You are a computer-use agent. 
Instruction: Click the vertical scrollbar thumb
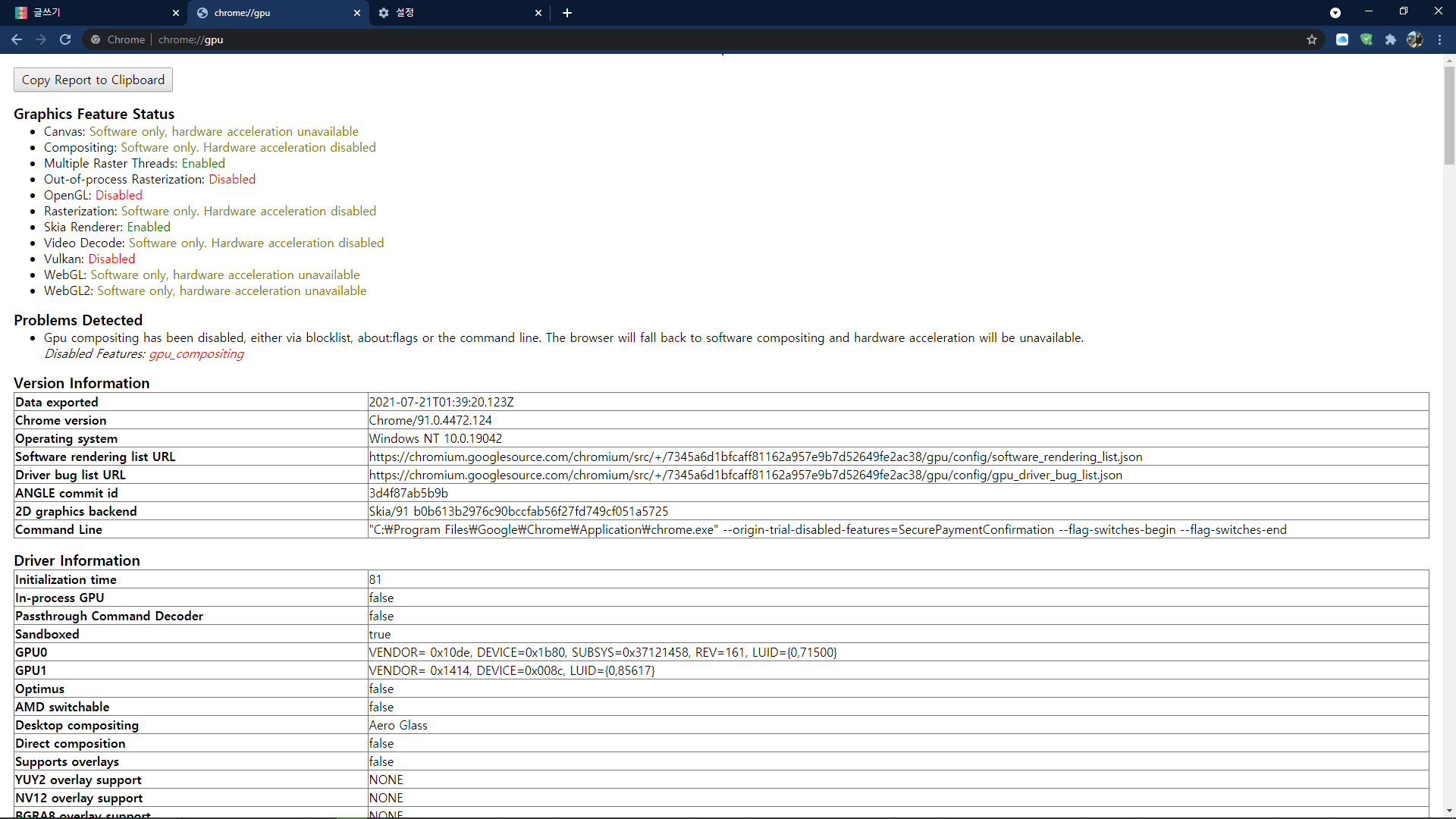[x=1449, y=114]
